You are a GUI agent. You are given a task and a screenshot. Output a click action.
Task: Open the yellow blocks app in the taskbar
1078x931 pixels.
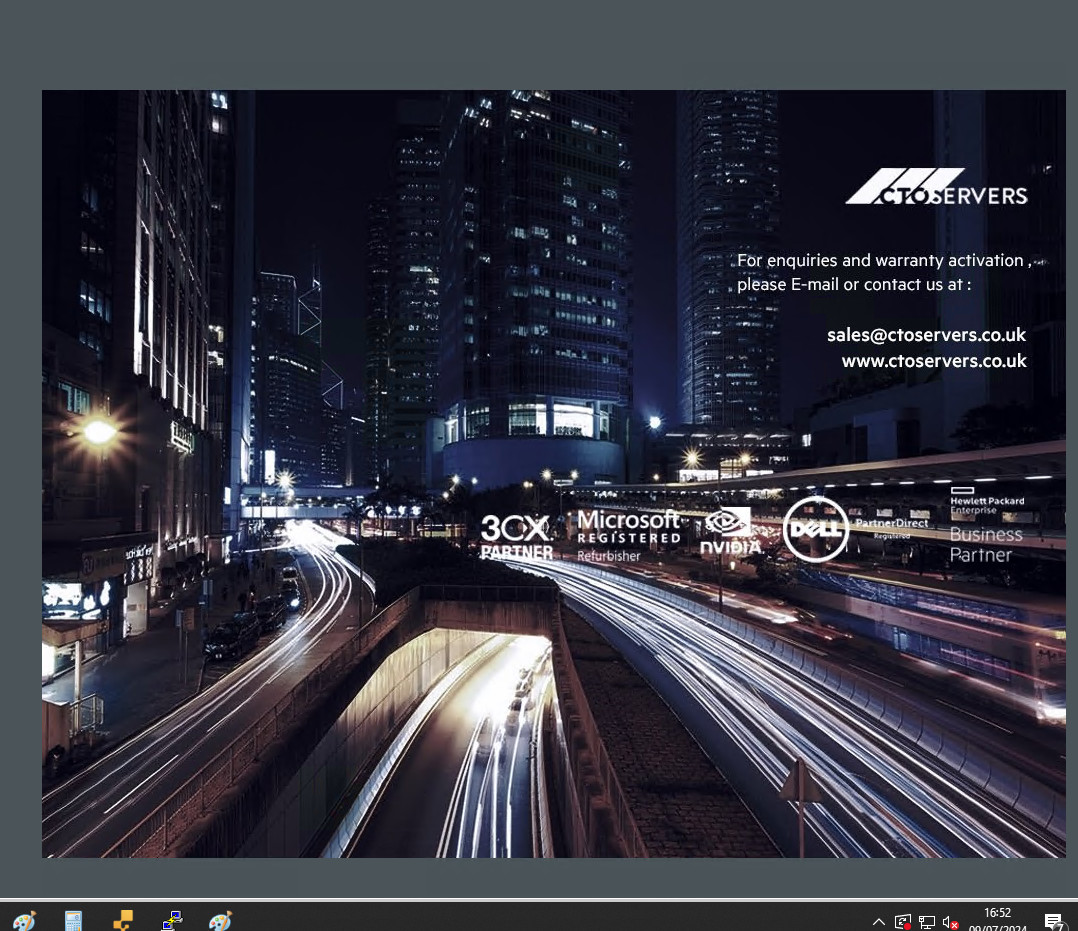pyautogui.click(x=123, y=921)
